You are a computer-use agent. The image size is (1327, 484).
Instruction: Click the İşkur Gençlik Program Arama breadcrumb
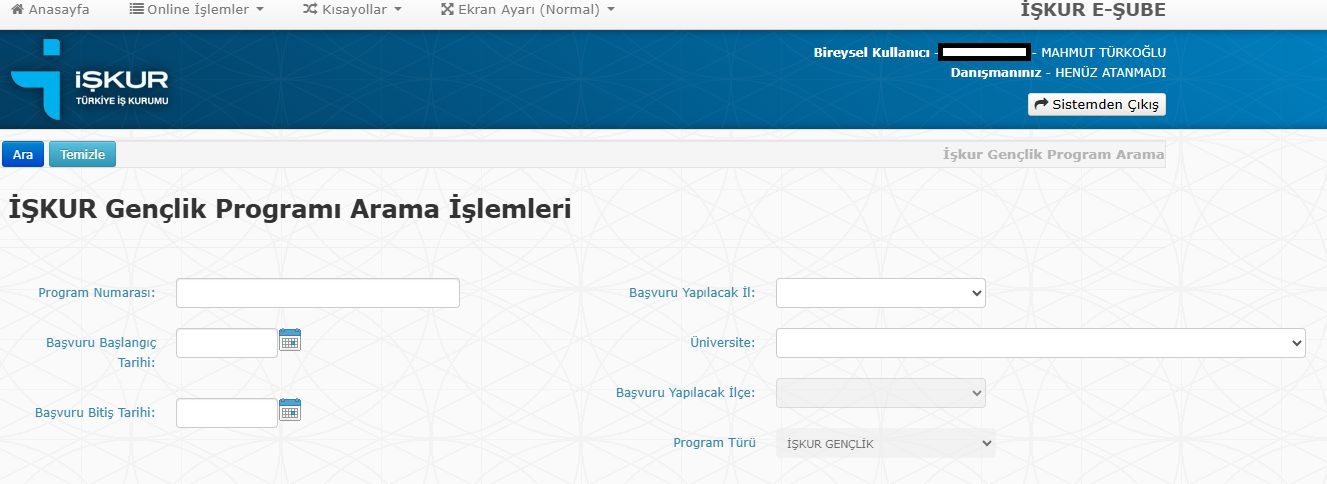[x=1053, y=155]
